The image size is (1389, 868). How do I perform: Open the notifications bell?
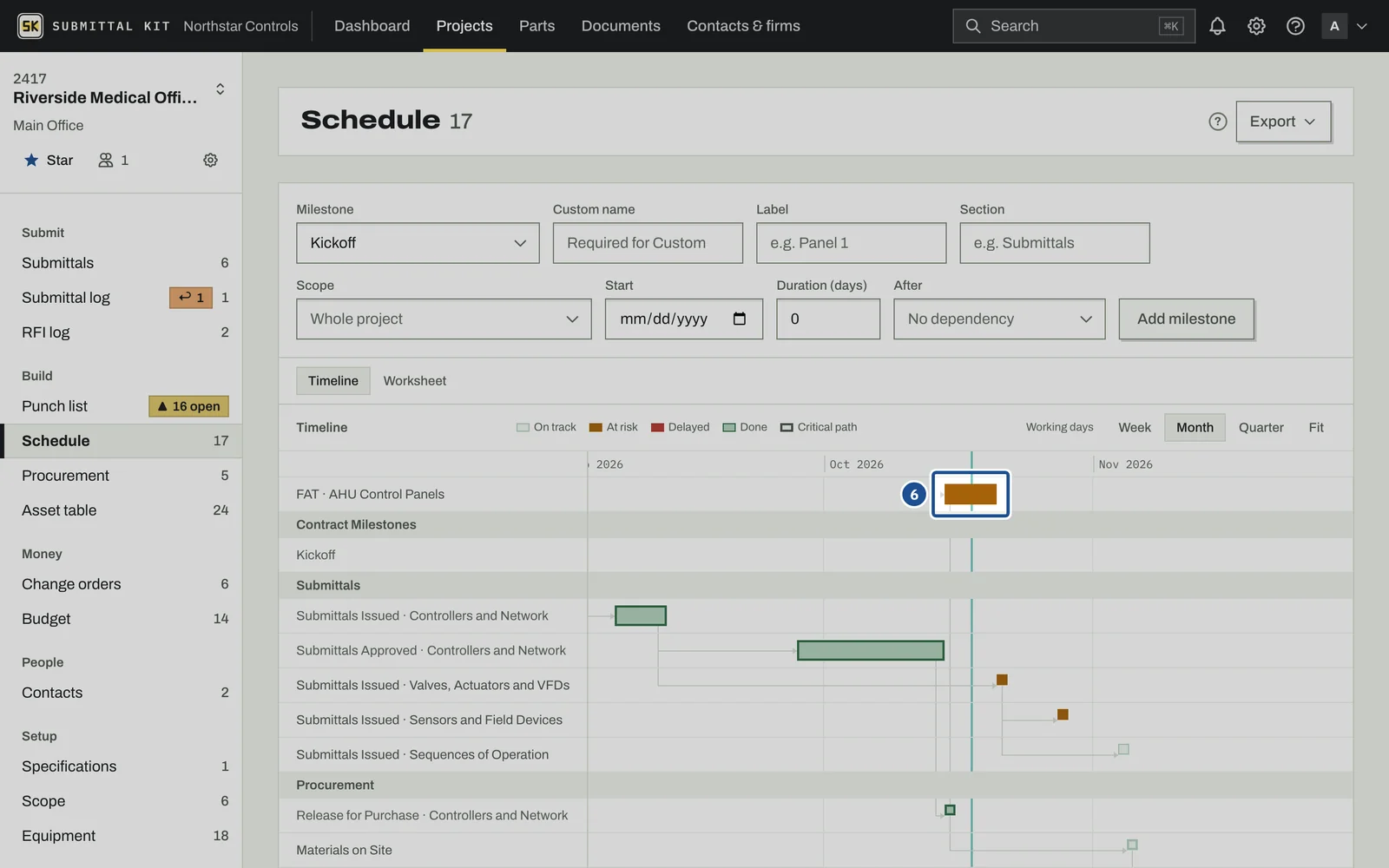pyautogui.click(x=1217, y=26)
